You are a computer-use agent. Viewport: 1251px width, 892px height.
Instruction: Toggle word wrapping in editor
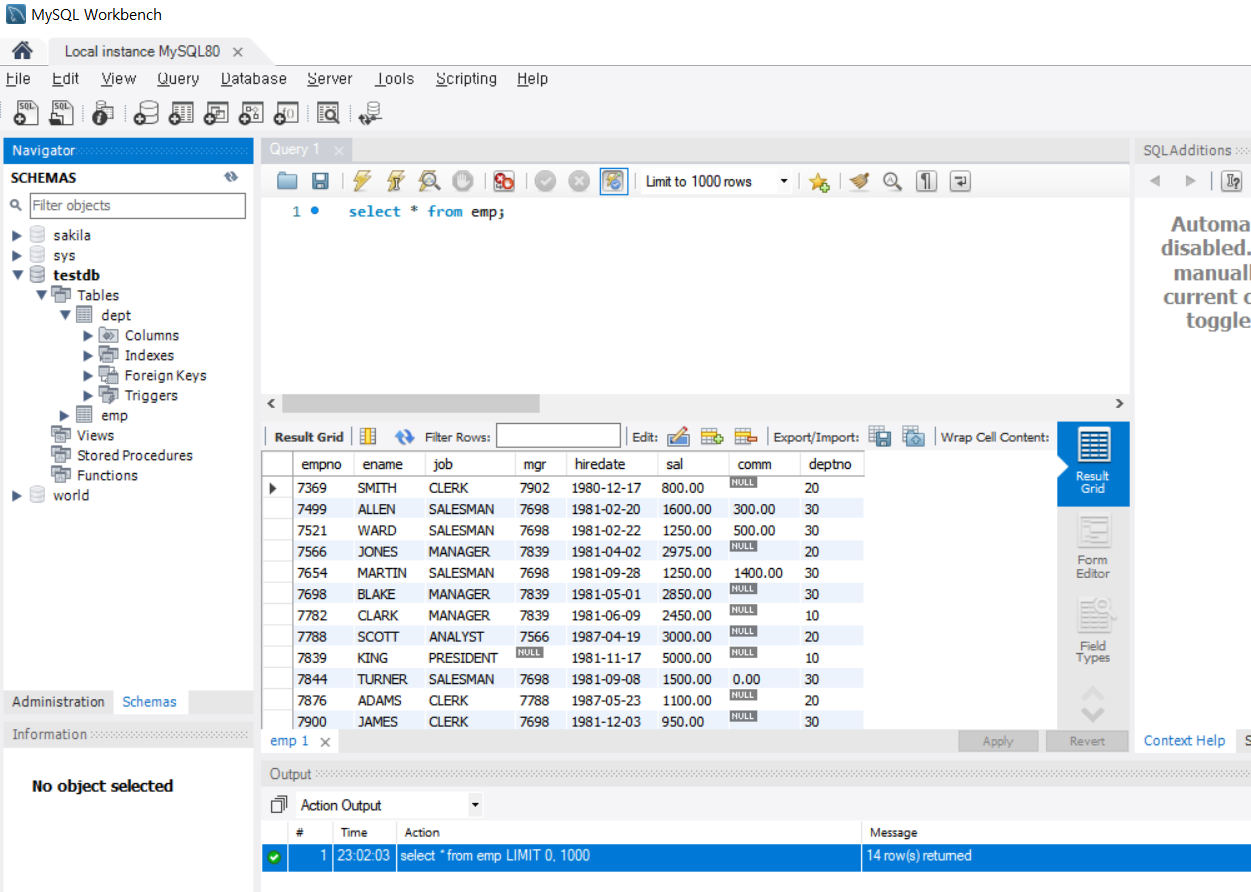click(960, 181)
